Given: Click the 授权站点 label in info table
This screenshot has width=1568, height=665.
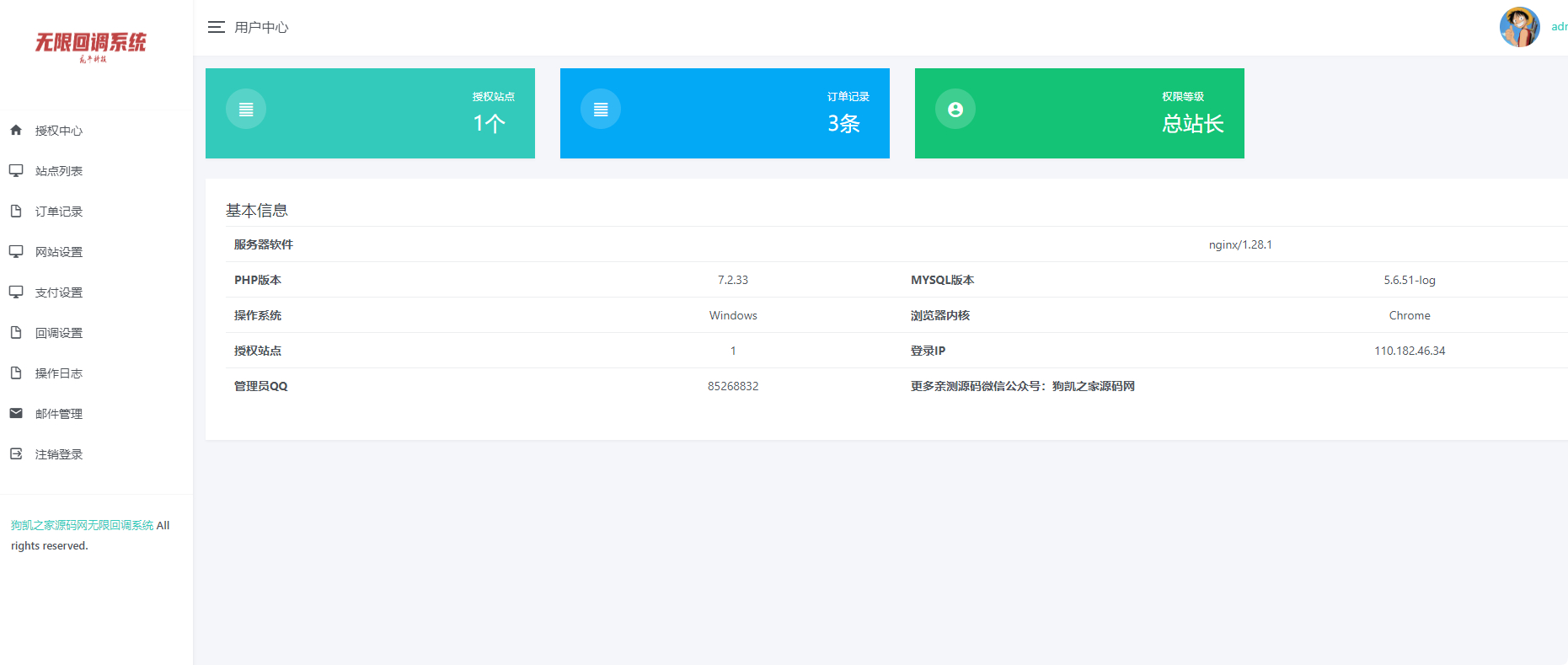Looking at the screenshot, I should [258, 351].
